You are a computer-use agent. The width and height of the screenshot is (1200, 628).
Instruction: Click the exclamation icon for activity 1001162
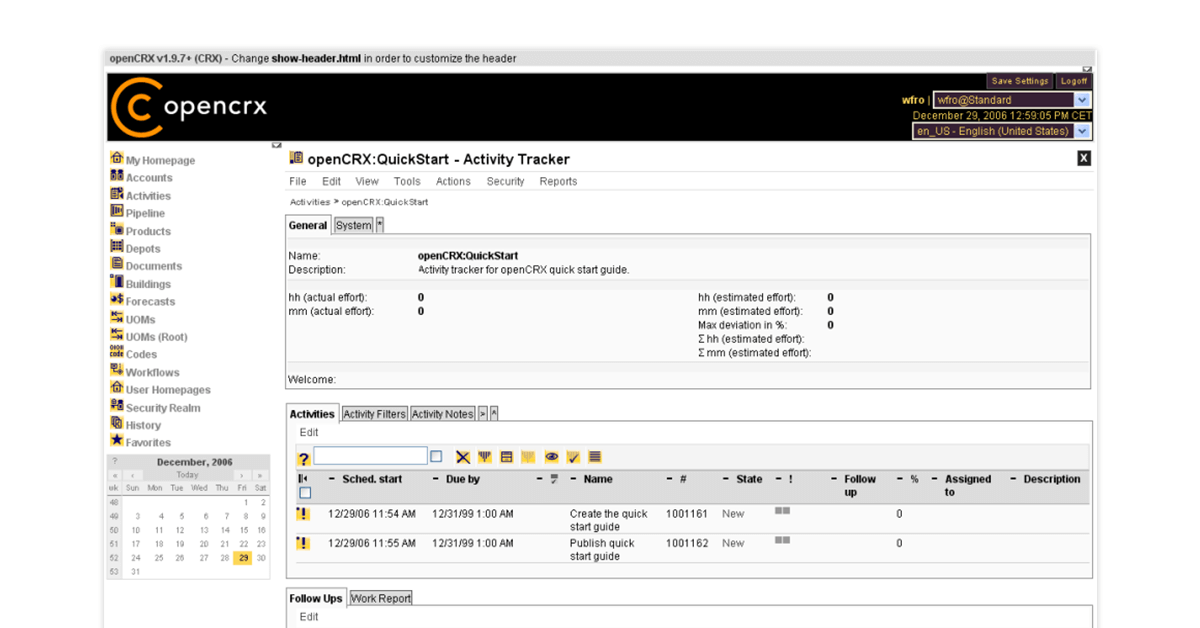pyautogui.click(x=303, y=544)
